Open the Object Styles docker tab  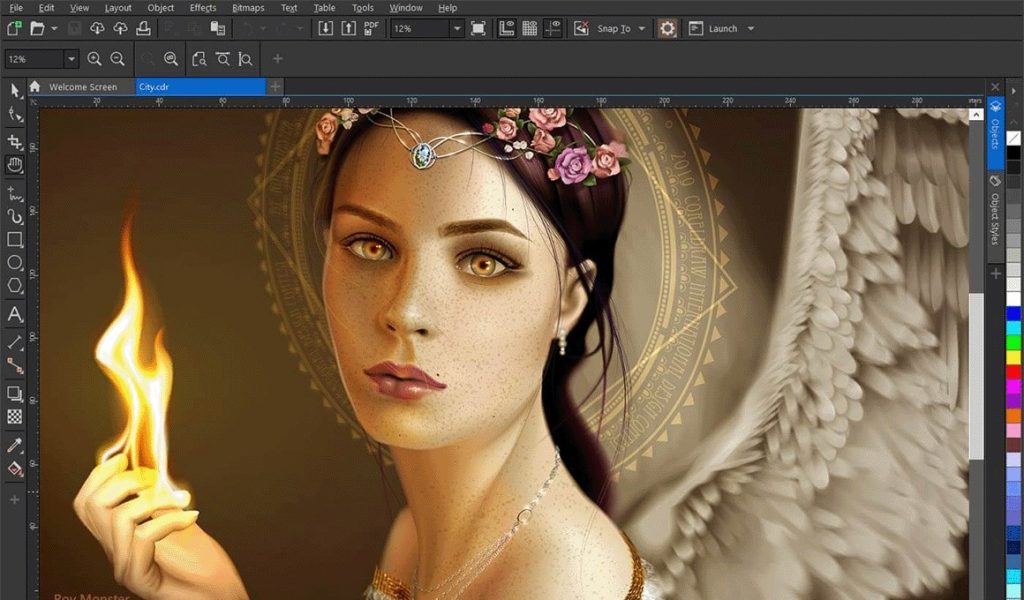[995, 217]
